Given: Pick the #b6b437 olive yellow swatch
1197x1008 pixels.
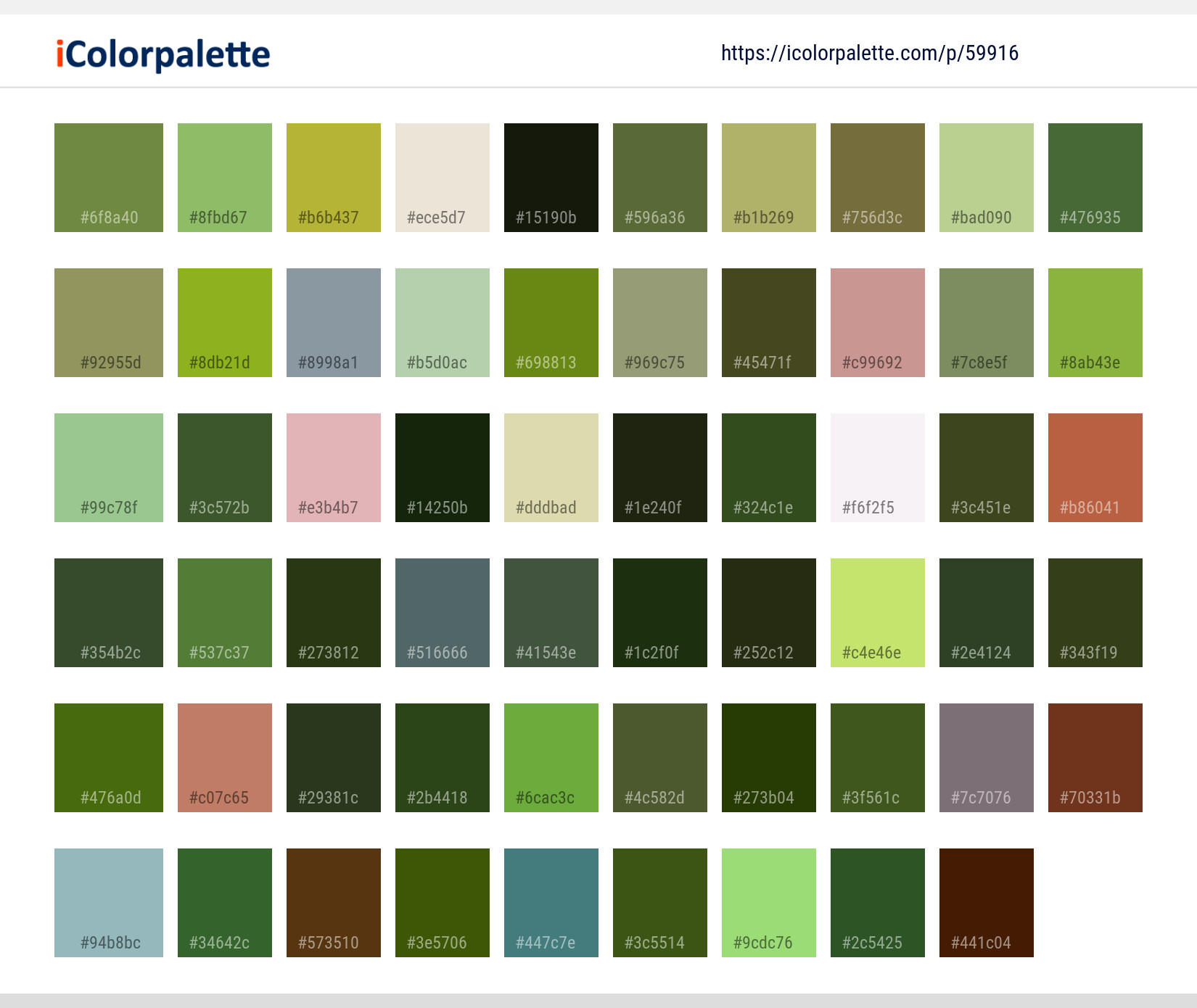Looking at the screenshot, I should click(x=334, y=178).
